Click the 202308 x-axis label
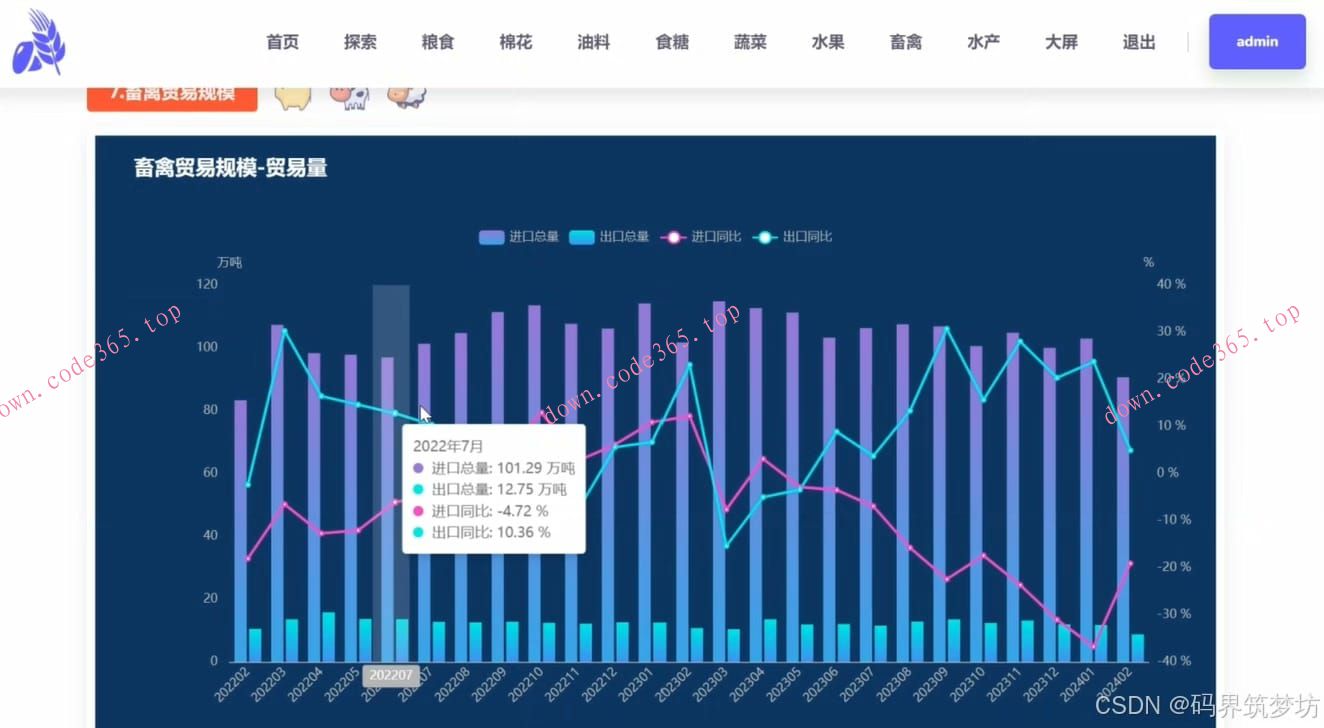This screenshot has height=728, width=1324. click(x=896, y=684)
